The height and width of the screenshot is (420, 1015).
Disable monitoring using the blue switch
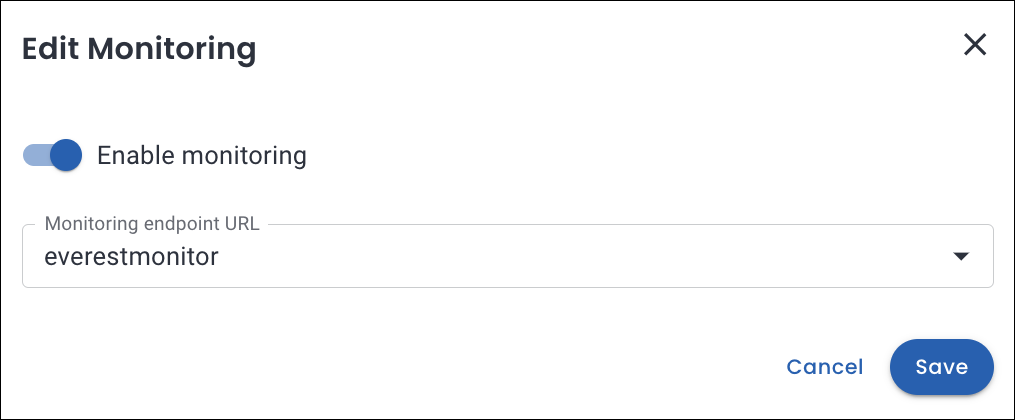coord(52,155)
